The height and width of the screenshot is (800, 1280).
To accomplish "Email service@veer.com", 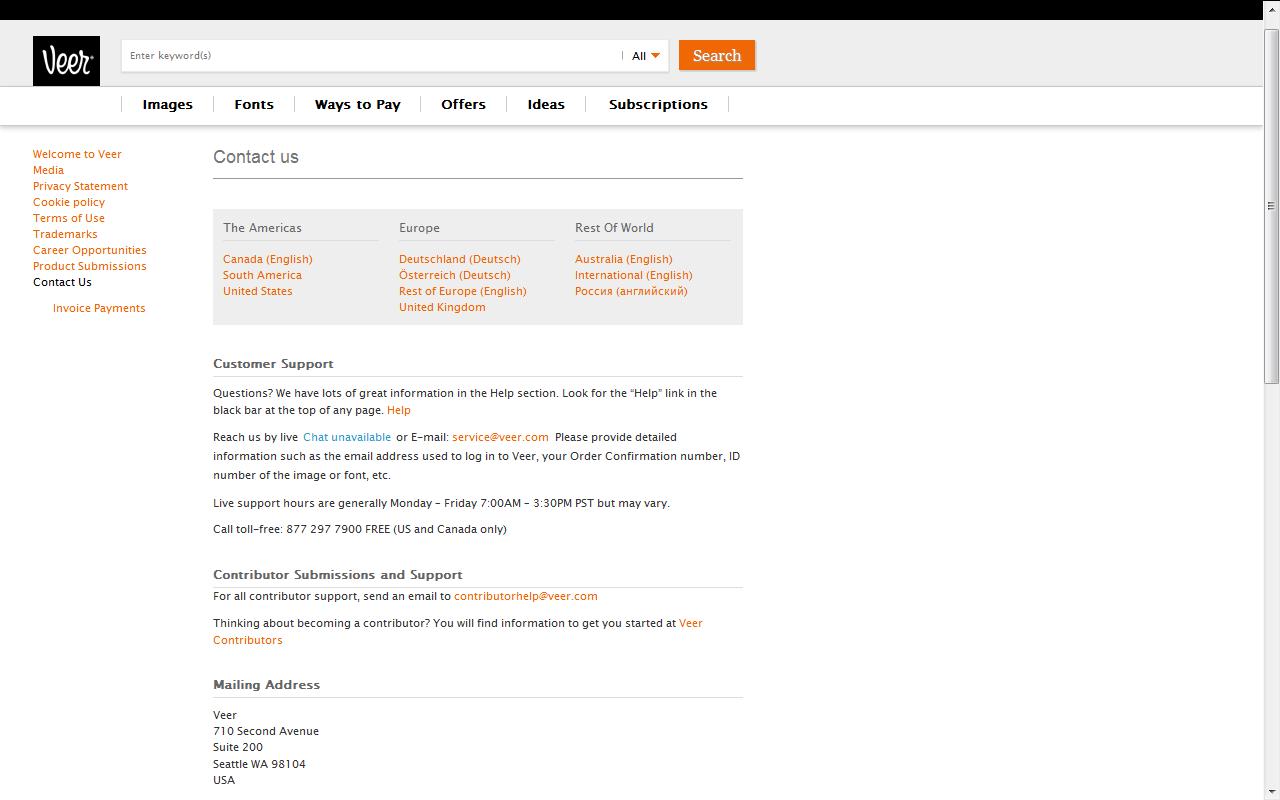I will pos(500,437).
